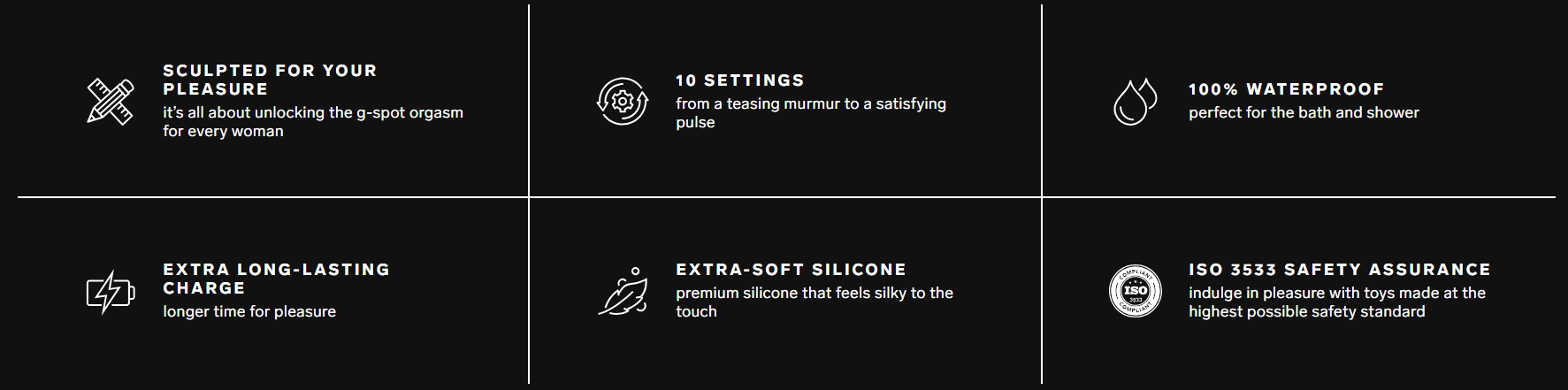Select the "ISO 3533 Safety Assurance" heading
The height and width of the screenshot is (390, 1568).
click(1339, 270)
